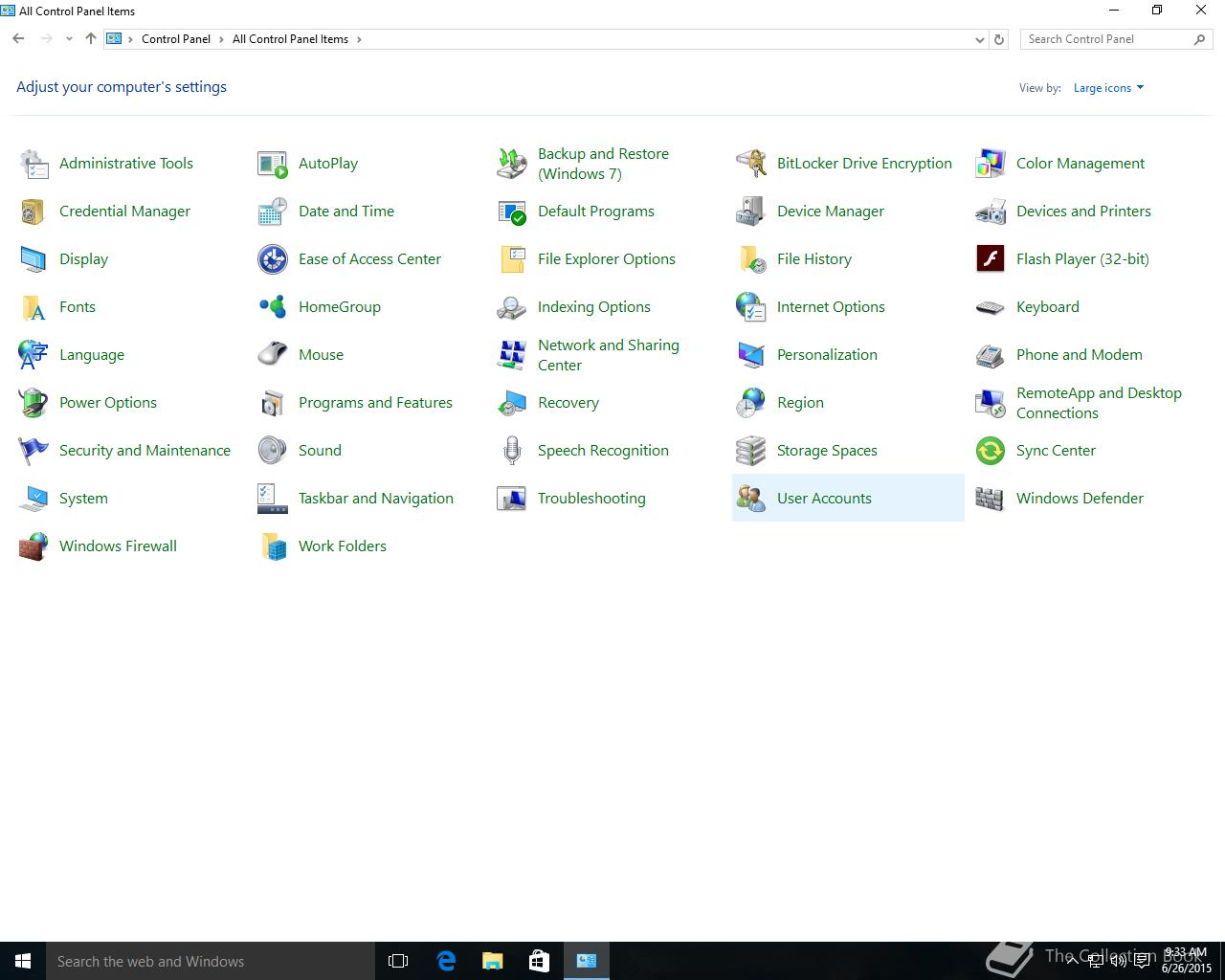Click the Work Folders link
Viewport: 1225px width, 980px height.
343,546
